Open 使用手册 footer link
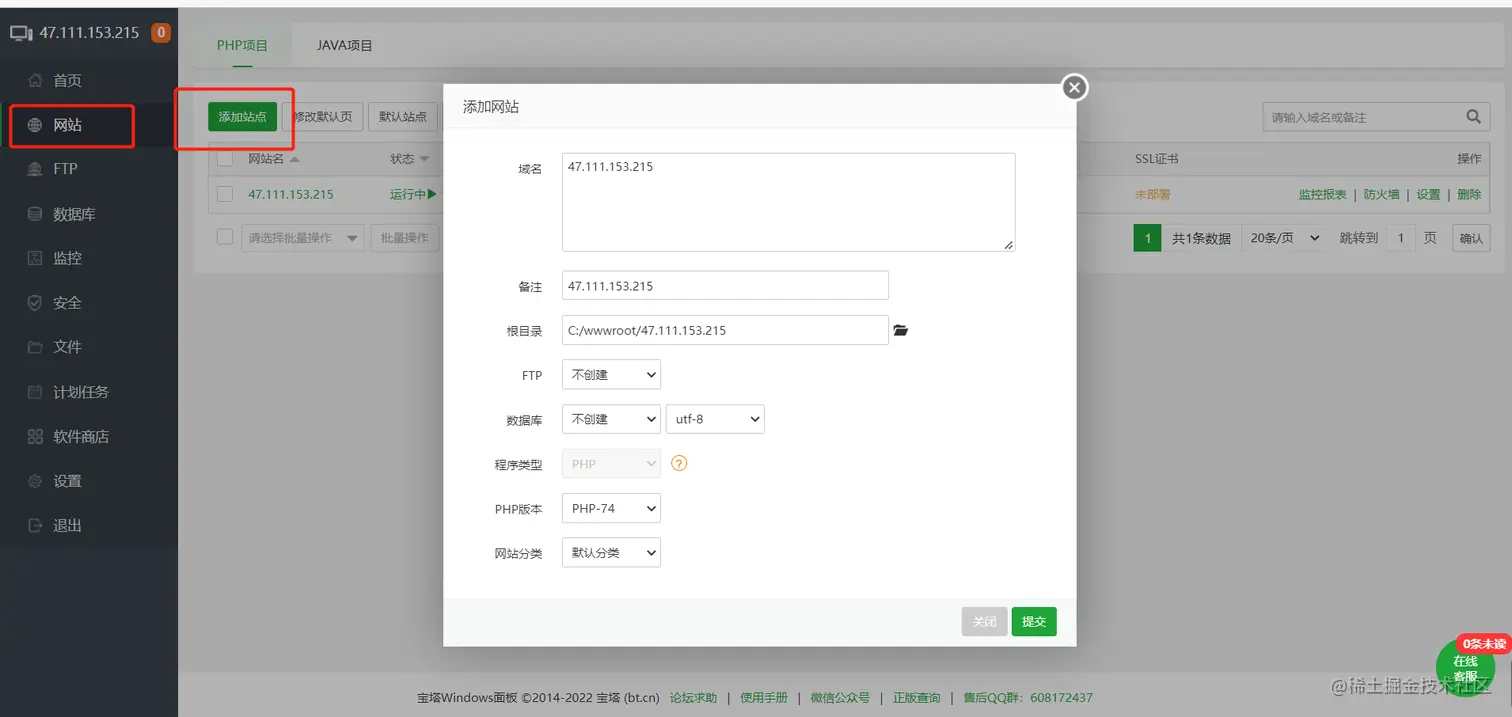This screenshot has height=717, width=1512. (764, 698)
